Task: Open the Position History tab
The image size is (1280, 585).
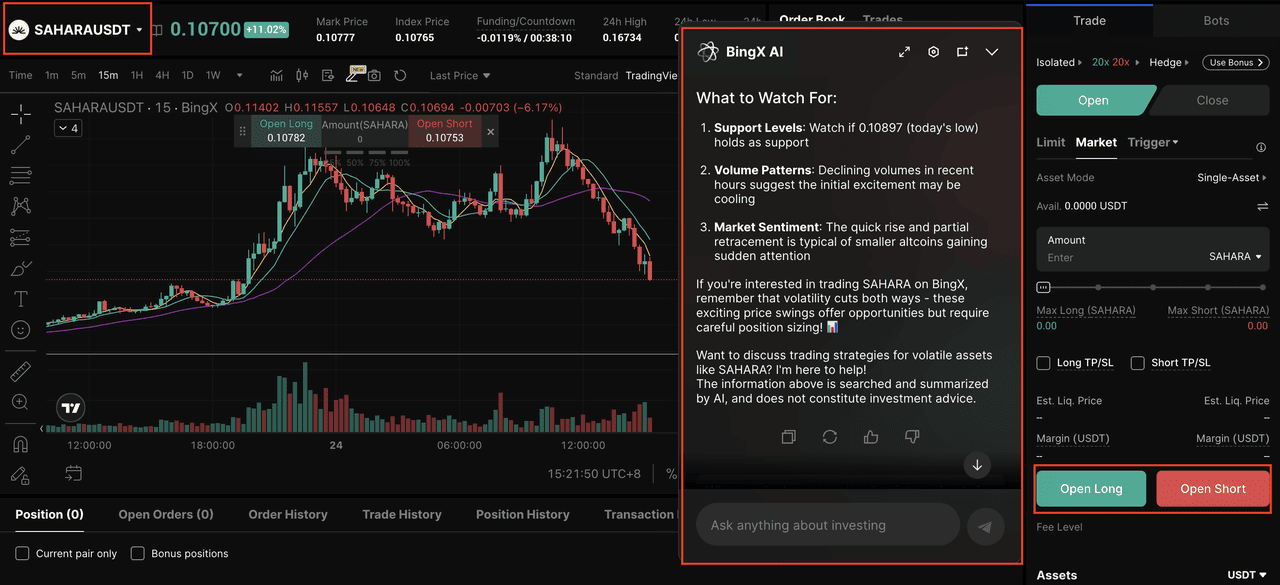Action: click(x=523, y=515)
